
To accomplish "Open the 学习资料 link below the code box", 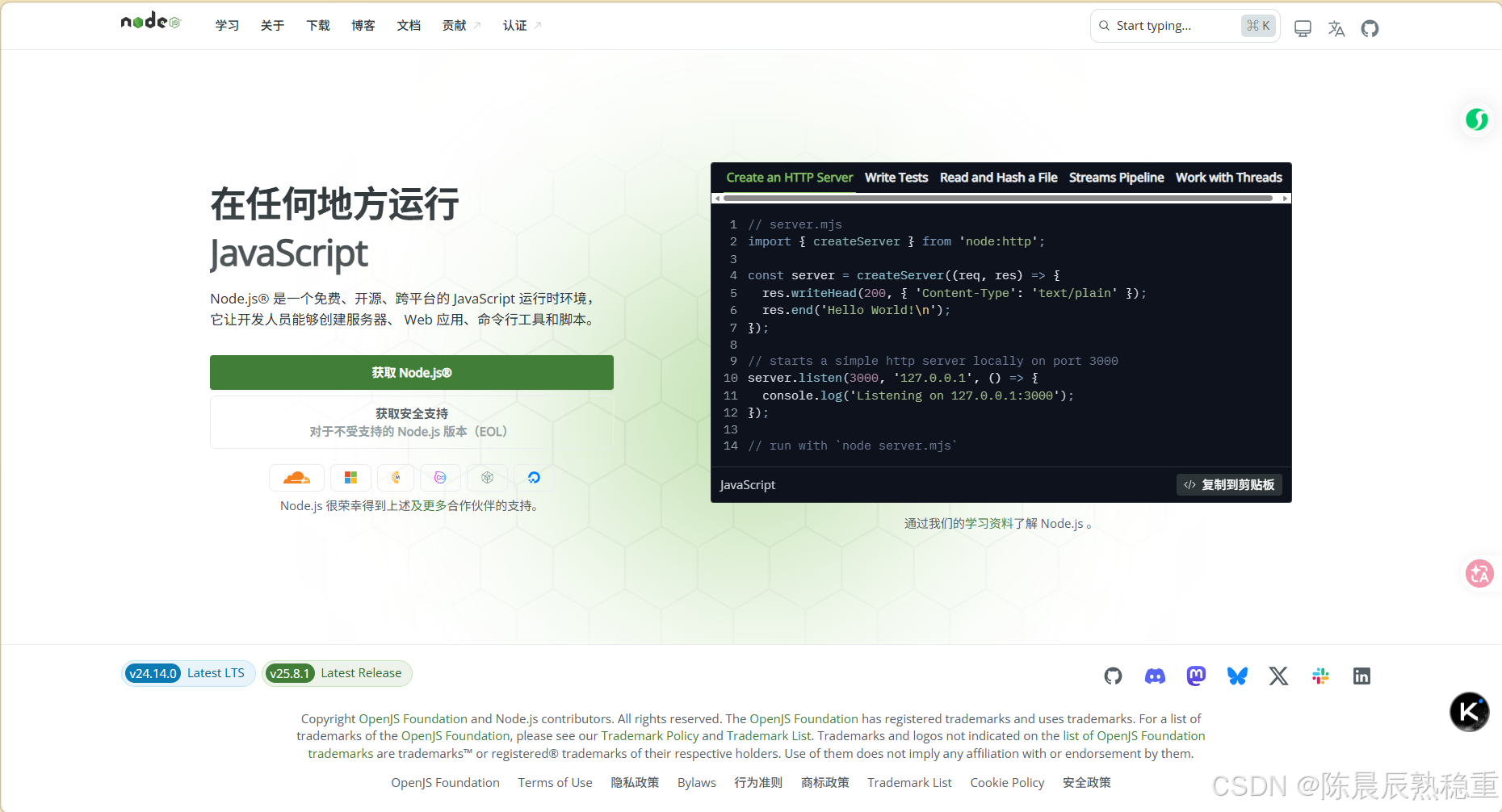I will point(989,524).
